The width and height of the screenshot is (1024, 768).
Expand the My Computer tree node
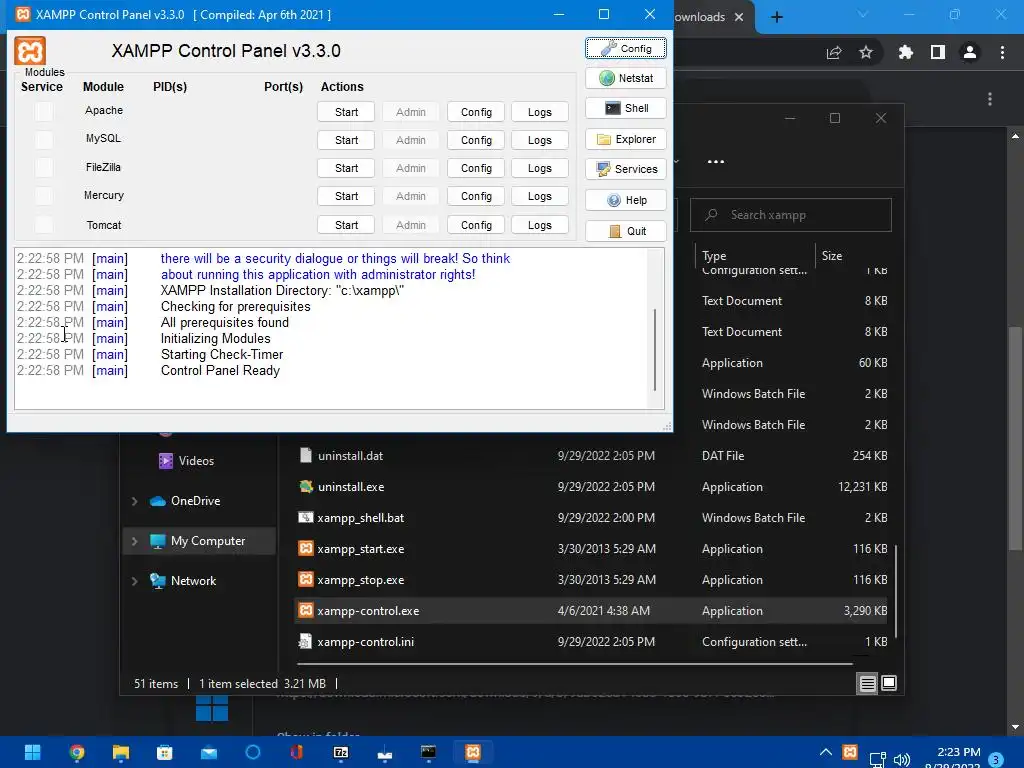(135, 541)
